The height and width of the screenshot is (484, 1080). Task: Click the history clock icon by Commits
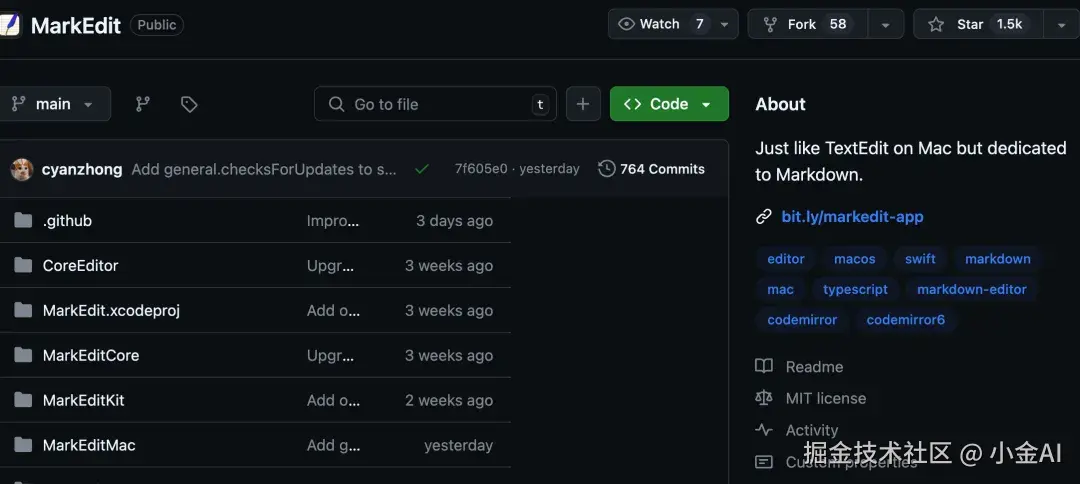click(606, 169)
